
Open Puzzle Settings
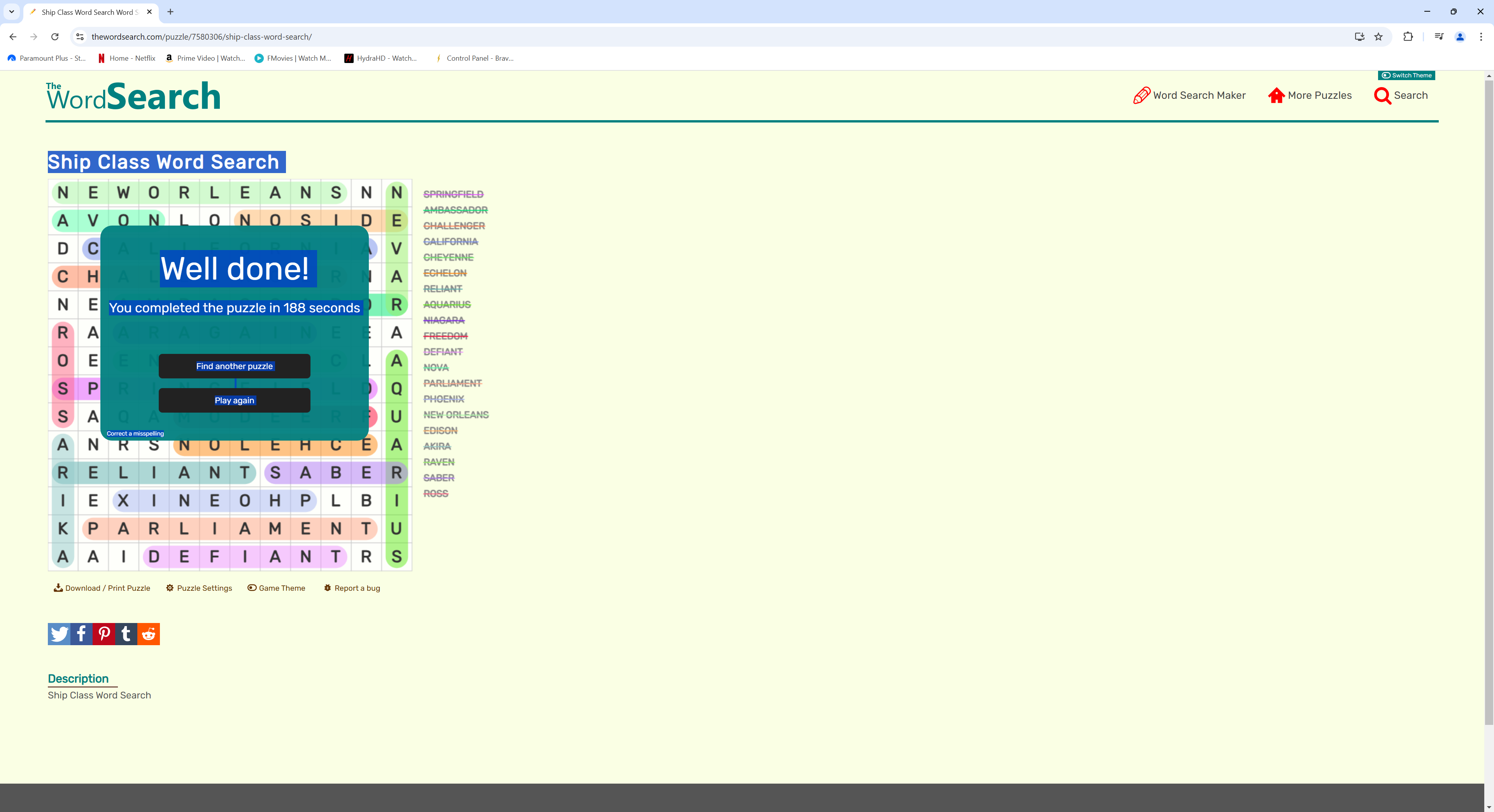[199, 588]
